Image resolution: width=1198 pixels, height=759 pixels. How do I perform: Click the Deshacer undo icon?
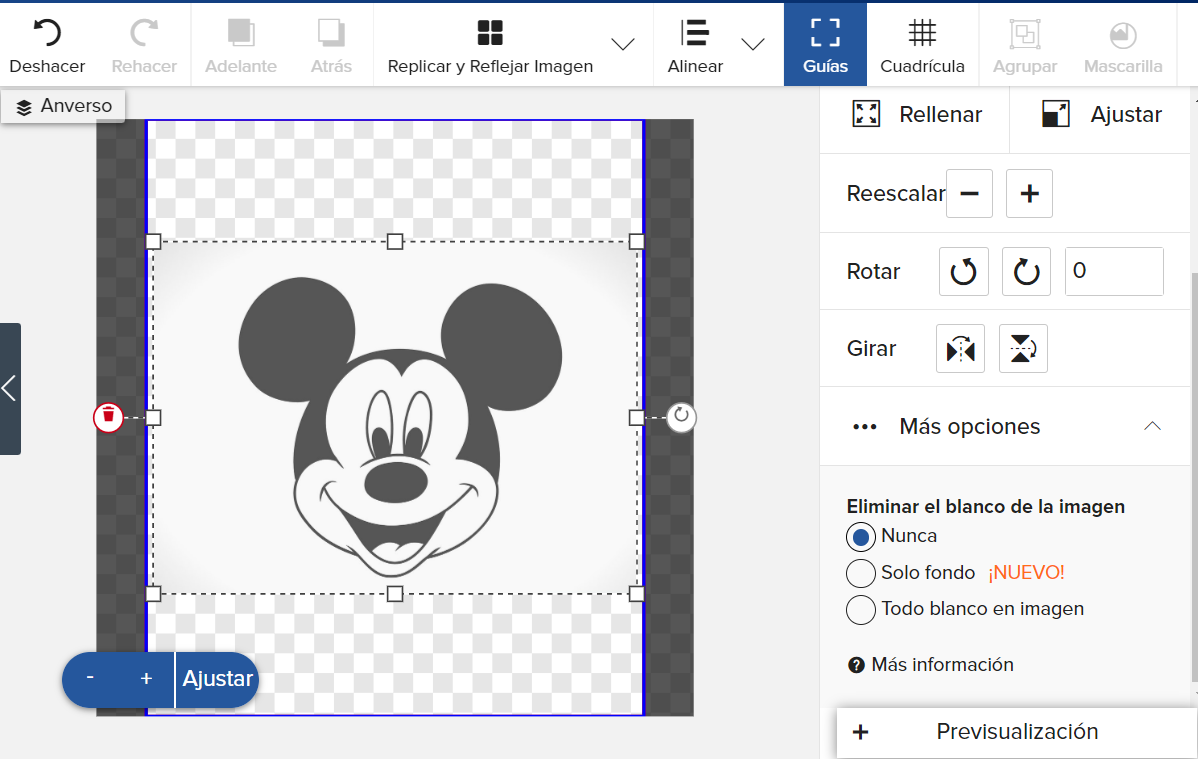47,34
